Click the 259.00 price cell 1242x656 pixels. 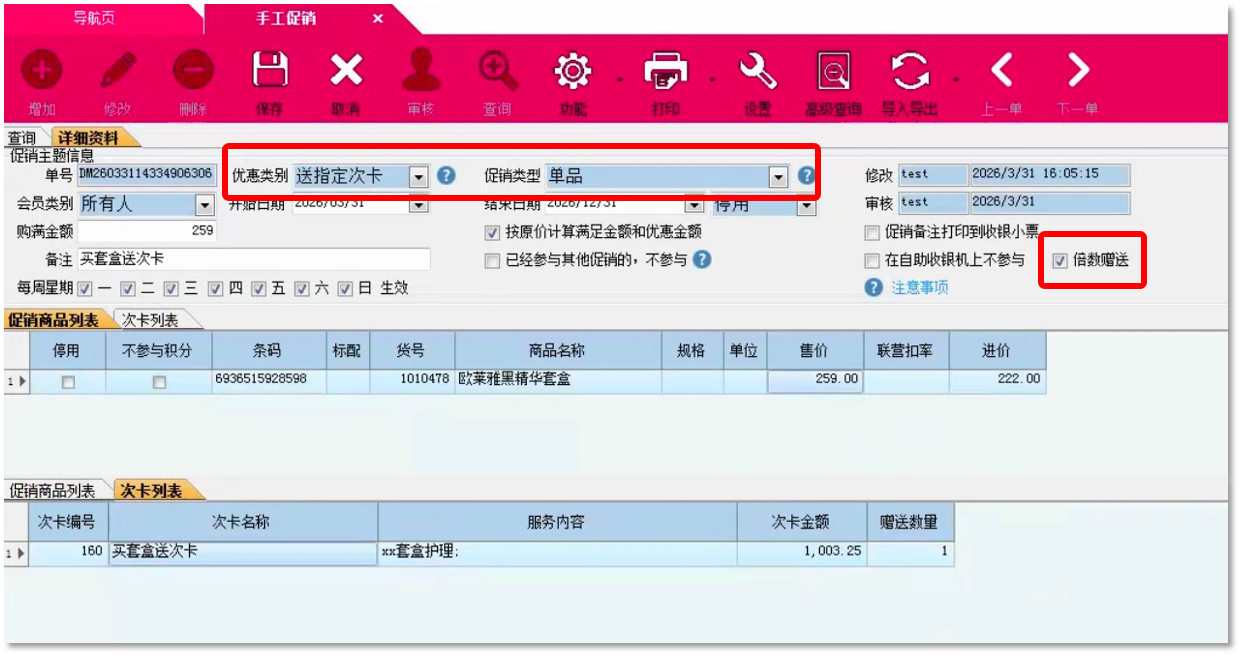pyautogui.click(x=815, y=380)
